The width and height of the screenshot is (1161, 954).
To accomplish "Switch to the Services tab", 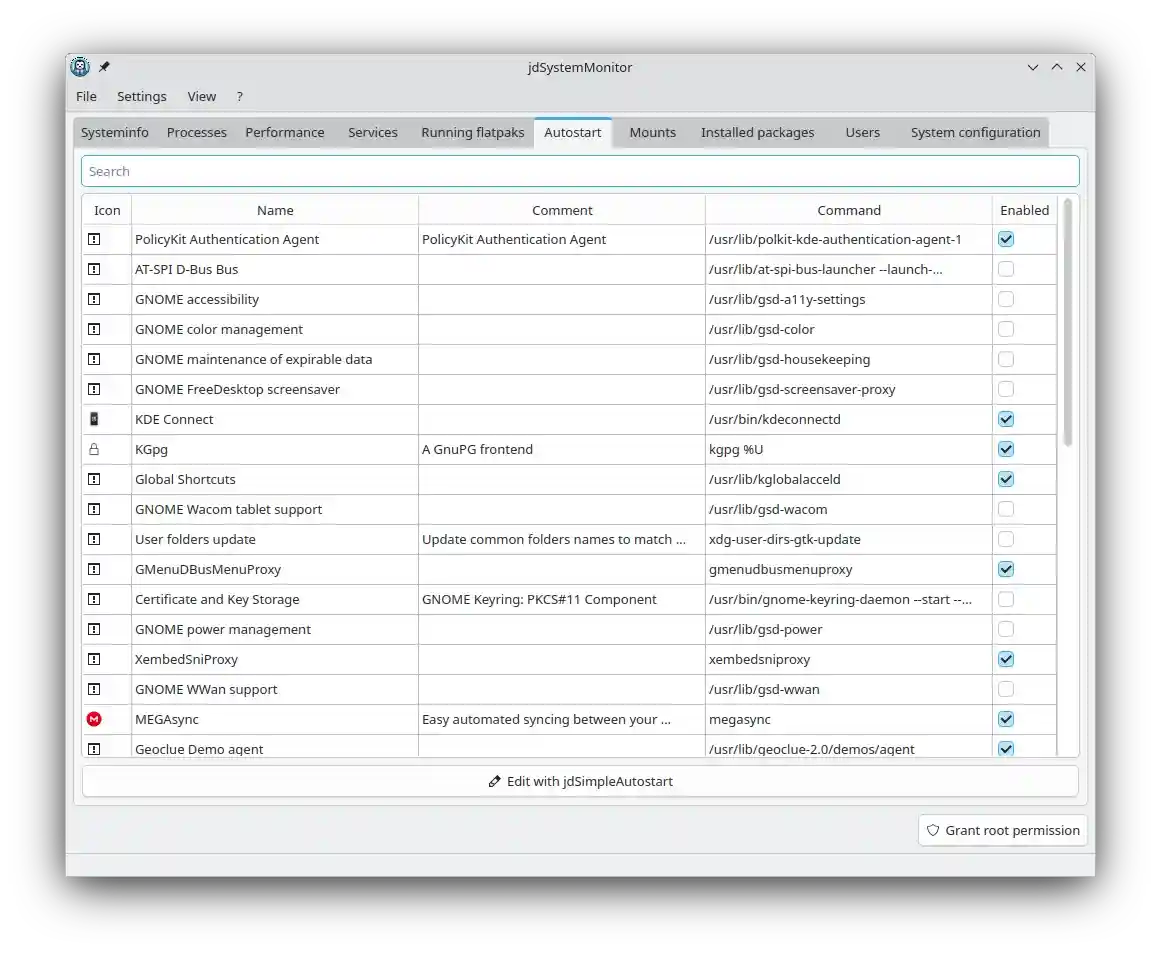I will click(372, 133).
